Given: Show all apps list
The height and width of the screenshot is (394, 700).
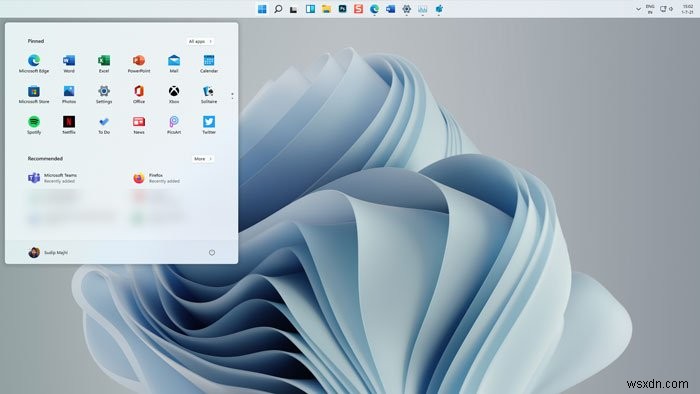Looking at the screenshot, I should pyautogui.click(x=200, y=41).
